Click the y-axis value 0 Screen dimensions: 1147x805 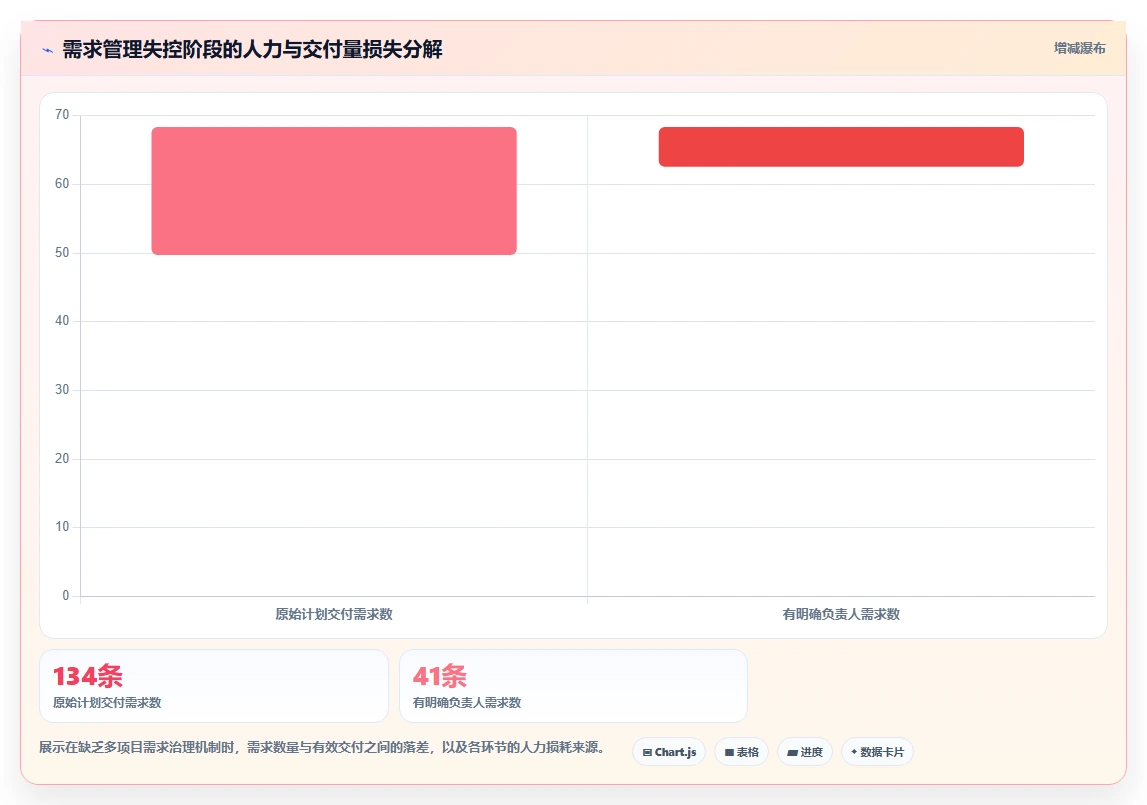(x=66, y=596)
